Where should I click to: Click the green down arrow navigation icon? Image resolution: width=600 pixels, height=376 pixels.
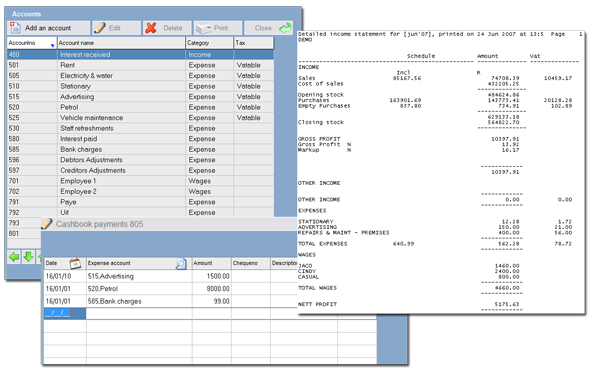pyautogui.click(x=28, y=257)
